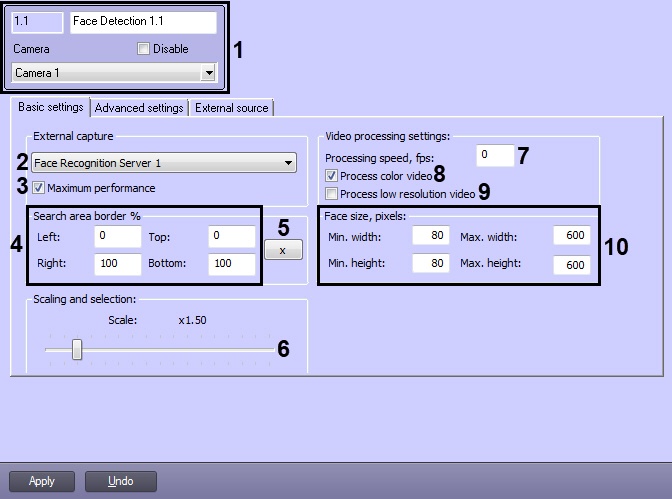Click the x button beside search area fields
The image size is (672, 499).
click(x=283, y=250)
